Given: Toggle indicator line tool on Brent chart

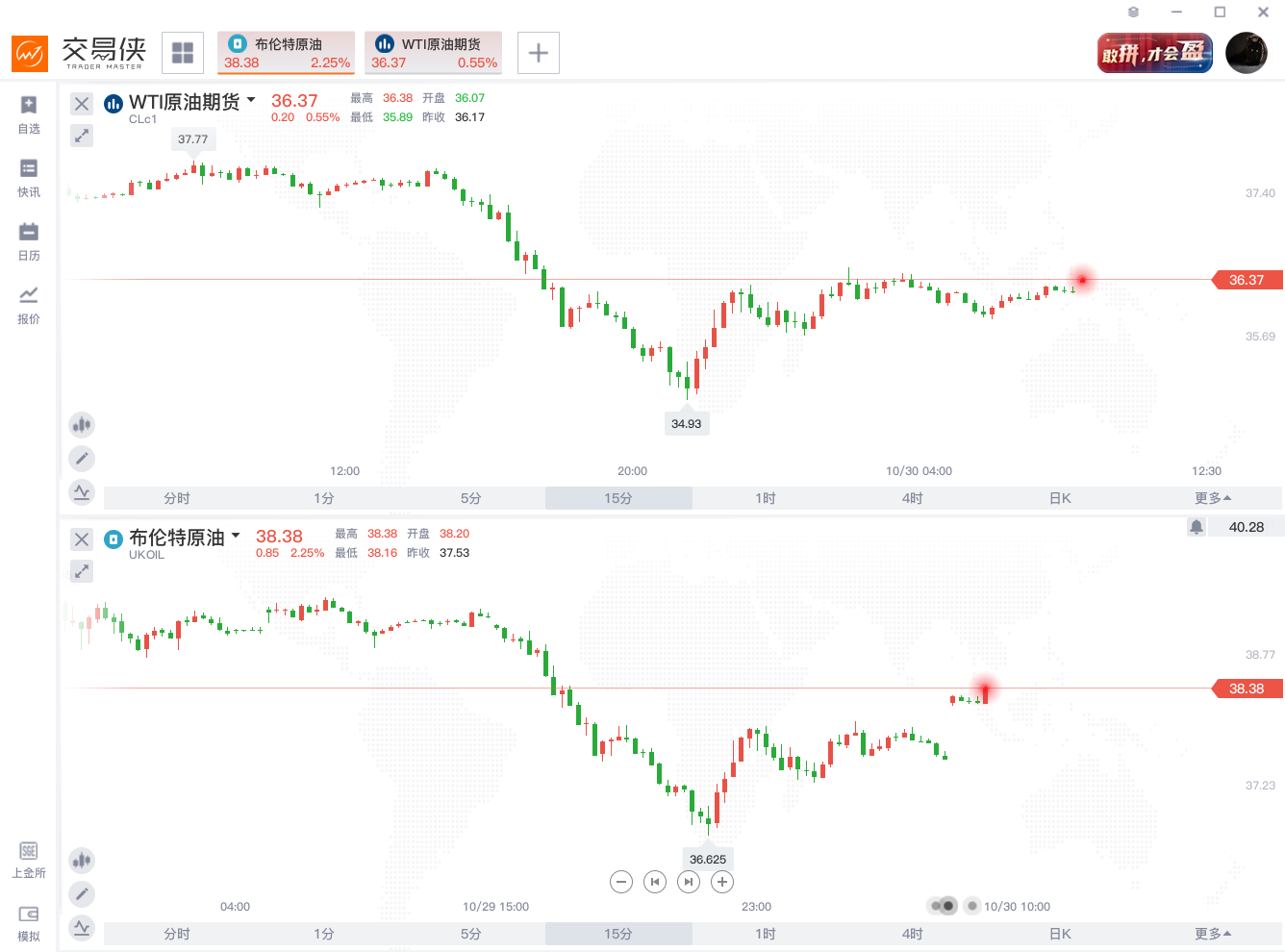Looking at the screenshot, I should [x=82, y=928].
